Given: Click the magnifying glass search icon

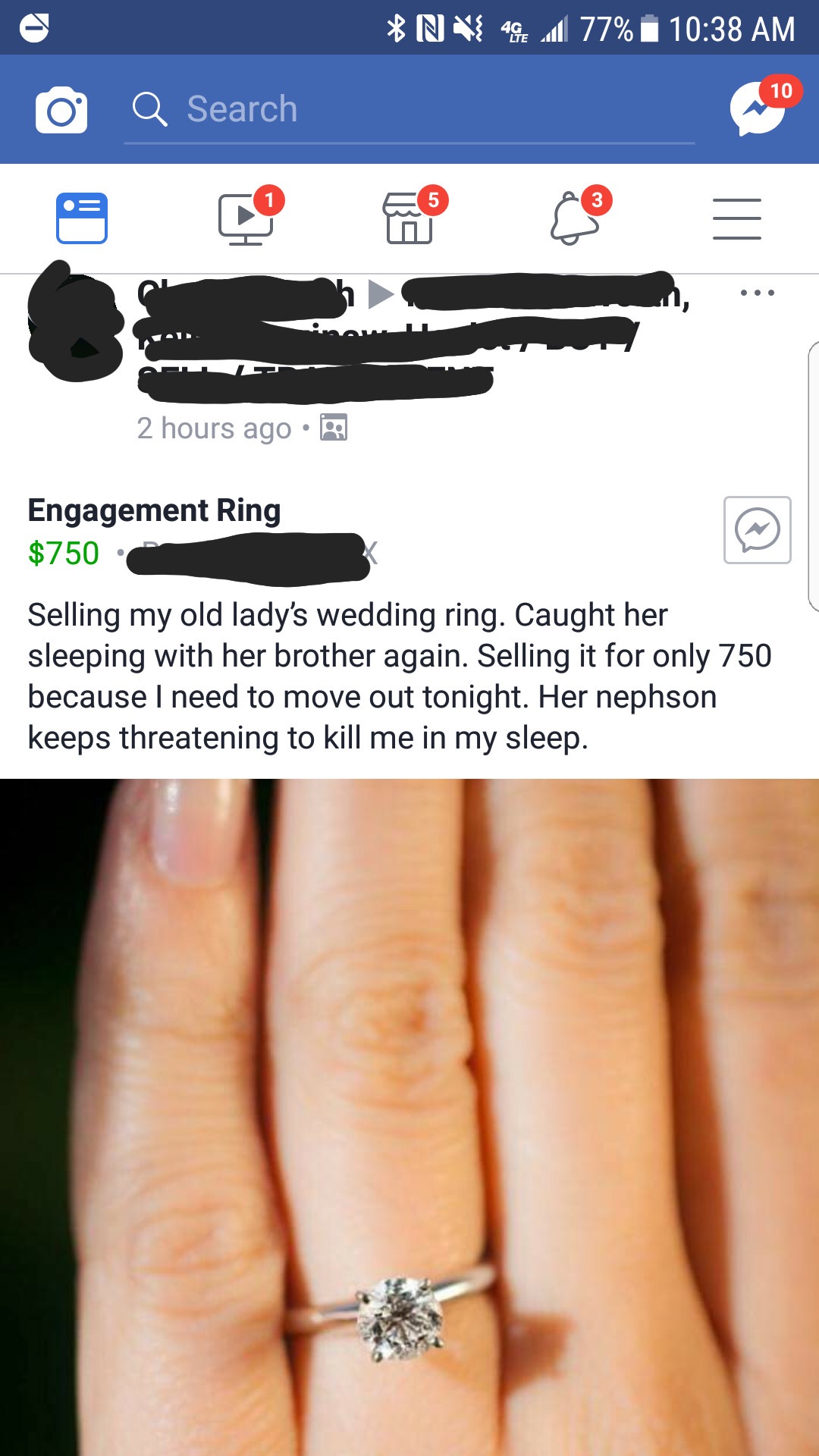Looking at the screenshot, I should tap(149, 109).
